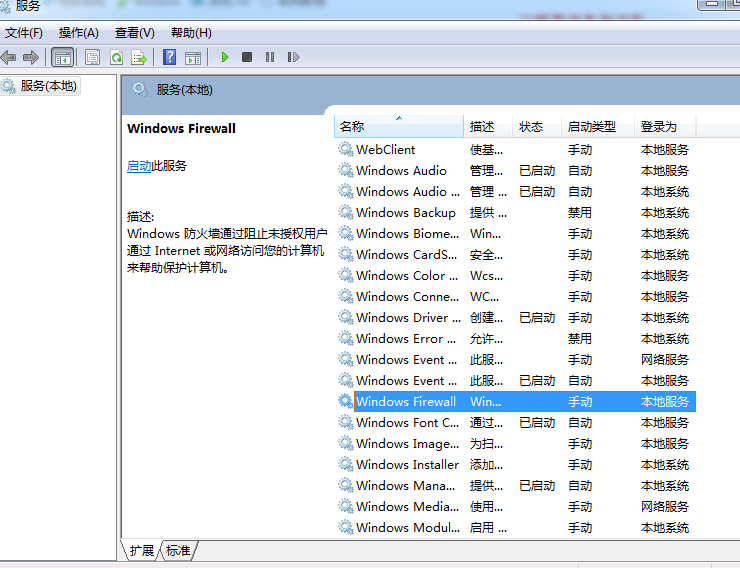Image resolution: width=740 pixels, height=568 pixels.
Task: Toggle the show/hide action pane icon
Action: point(193,58)
